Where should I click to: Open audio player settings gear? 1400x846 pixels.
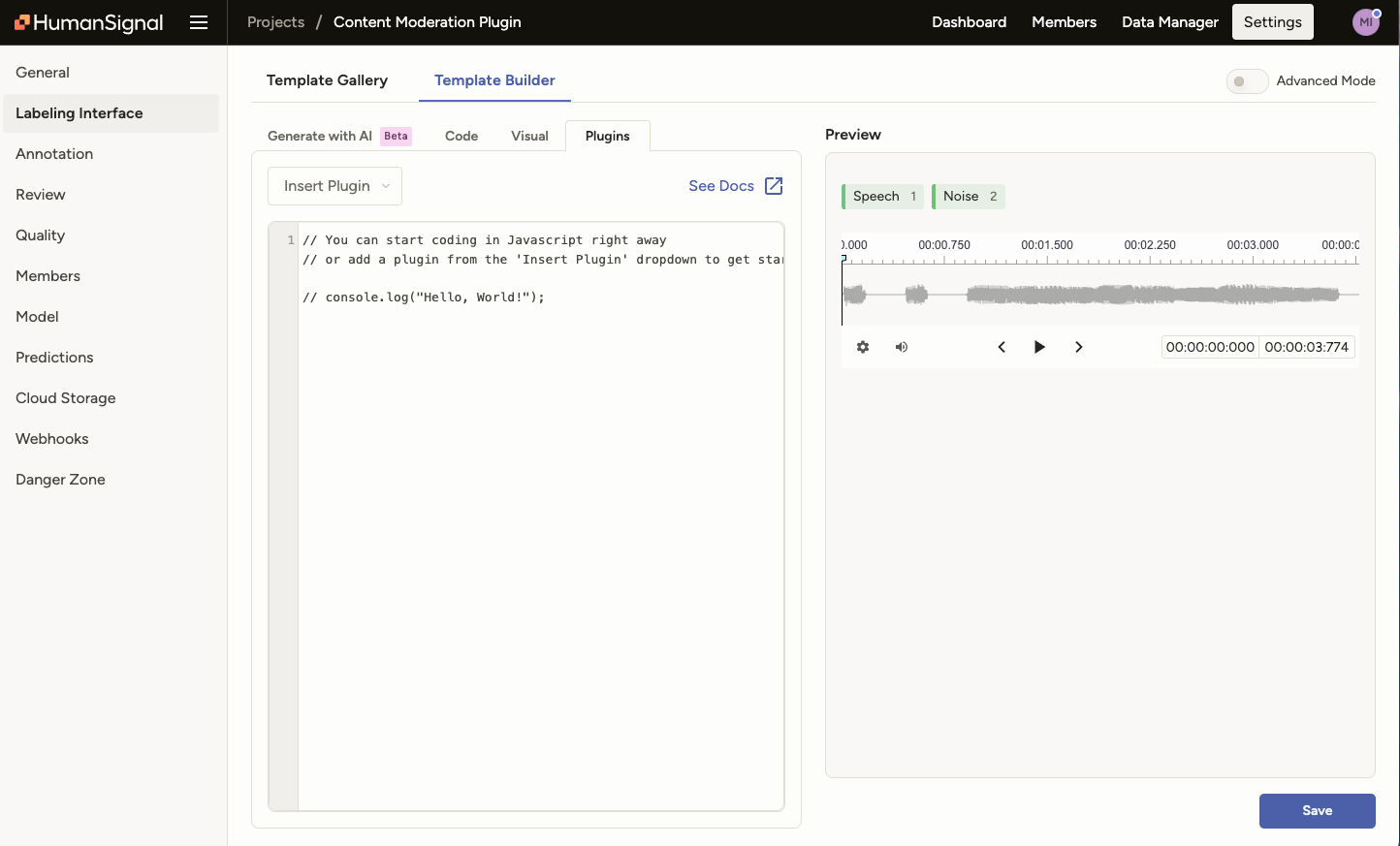tap(863, 347)
